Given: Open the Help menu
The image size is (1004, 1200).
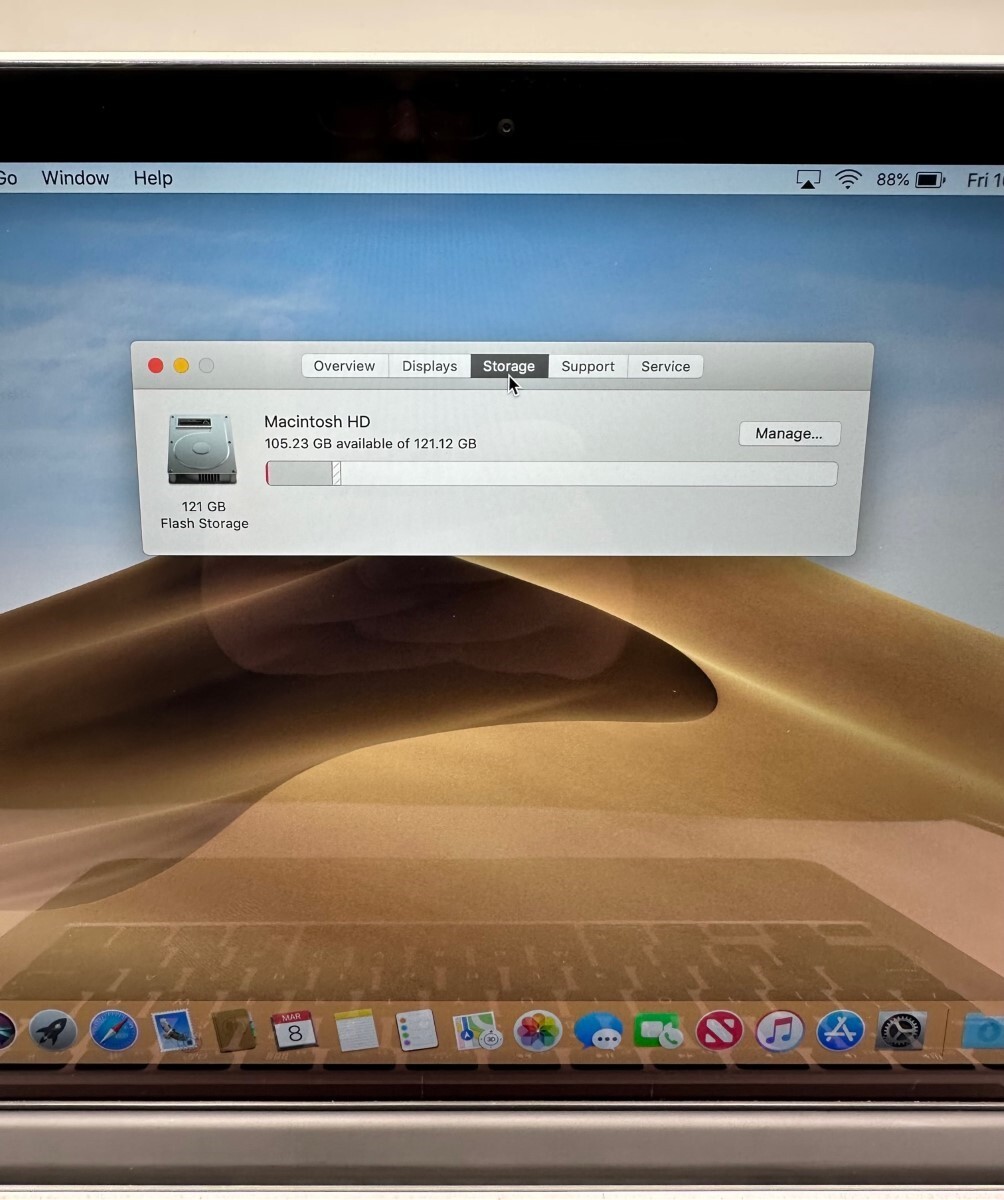Looking at the screenshot, I should (x=153, y=178).
